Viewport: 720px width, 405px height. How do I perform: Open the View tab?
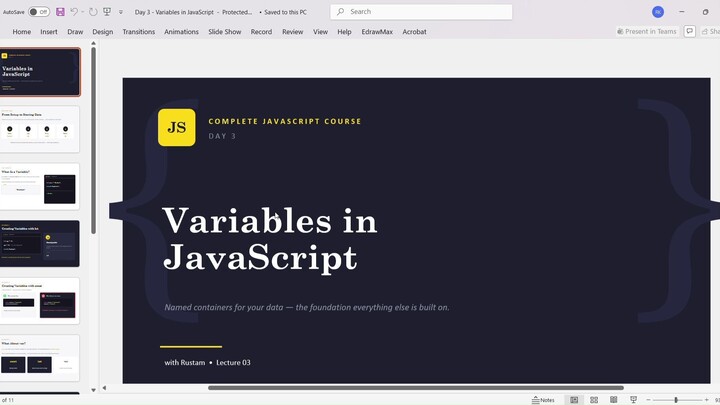click(x=321, y=32)
